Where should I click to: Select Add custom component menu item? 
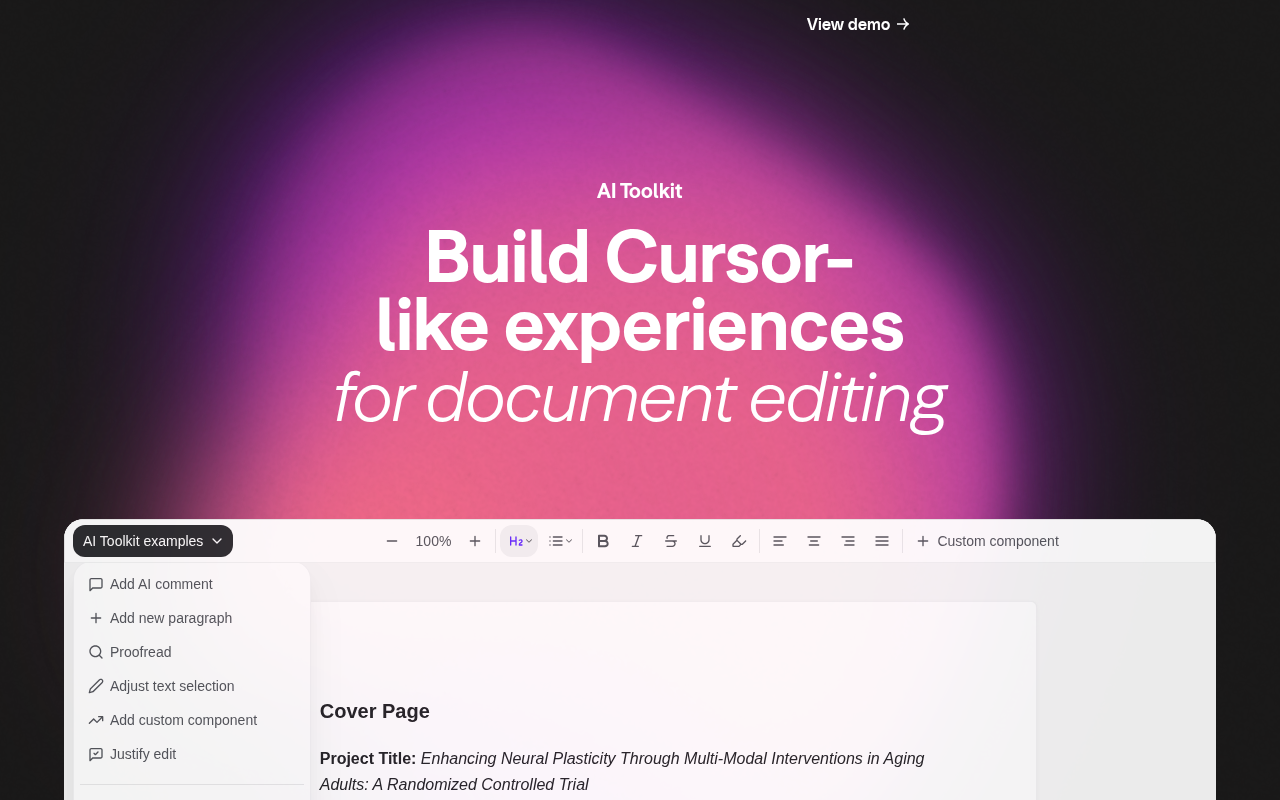(x=192, y=720)
